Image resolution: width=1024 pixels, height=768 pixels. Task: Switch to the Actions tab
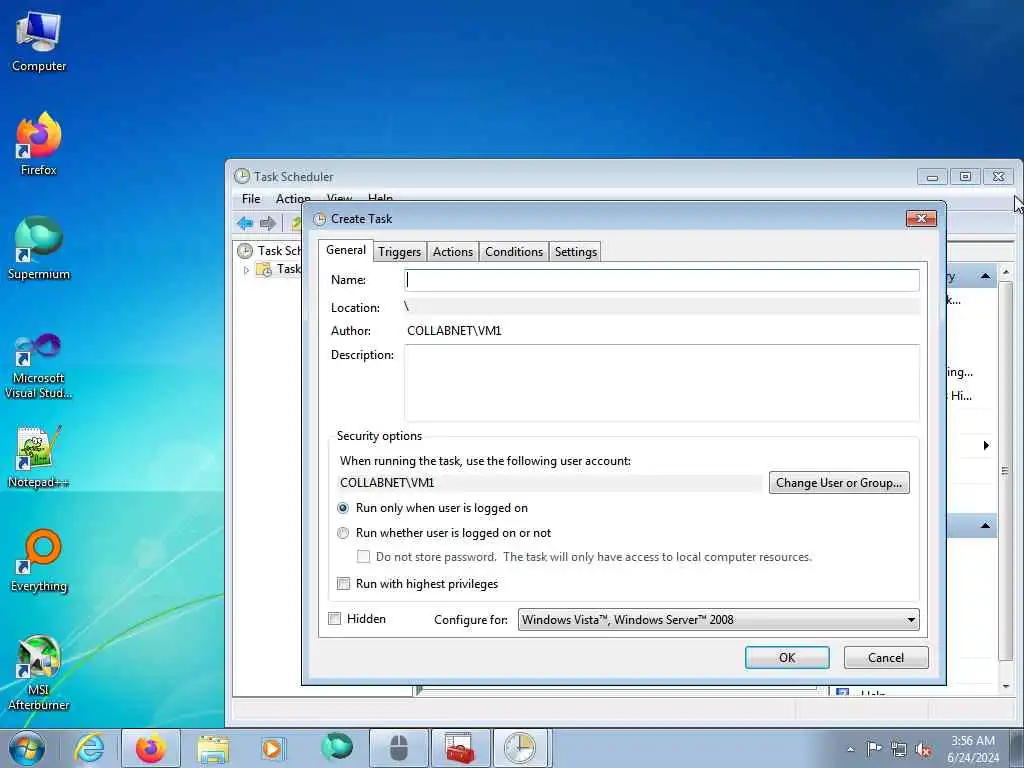(453, 251)
